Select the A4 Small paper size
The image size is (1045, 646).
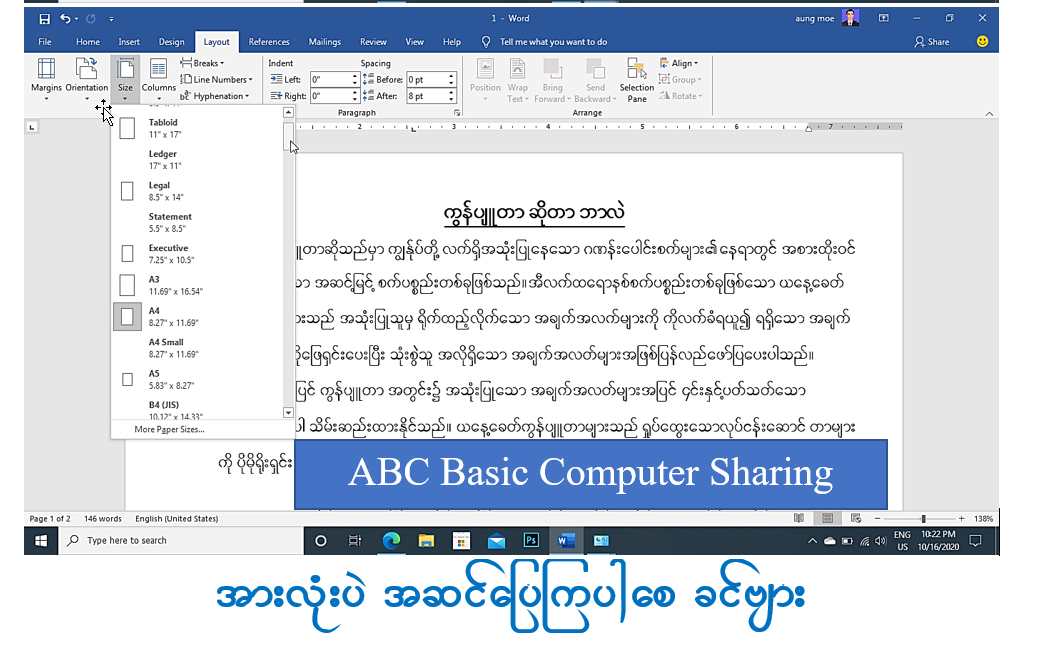(x=197, y=347)
